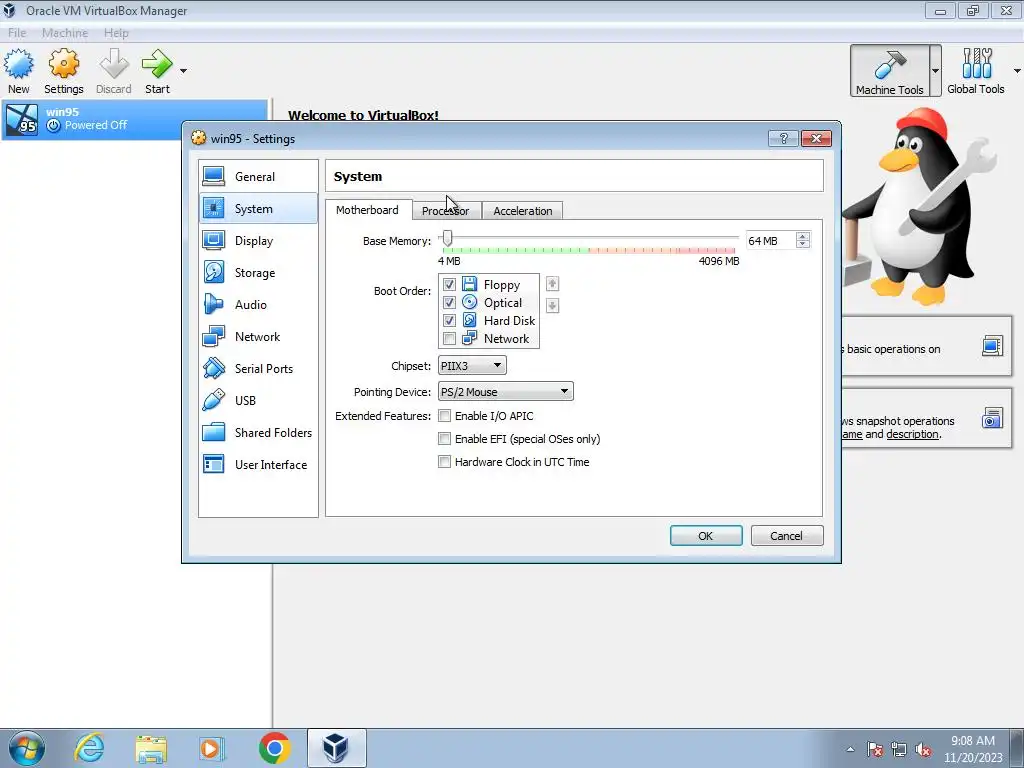Decrease Base Memory with the spinner down arrow
The height and width of the screenshot is (768, 1024).
[803, 245]
